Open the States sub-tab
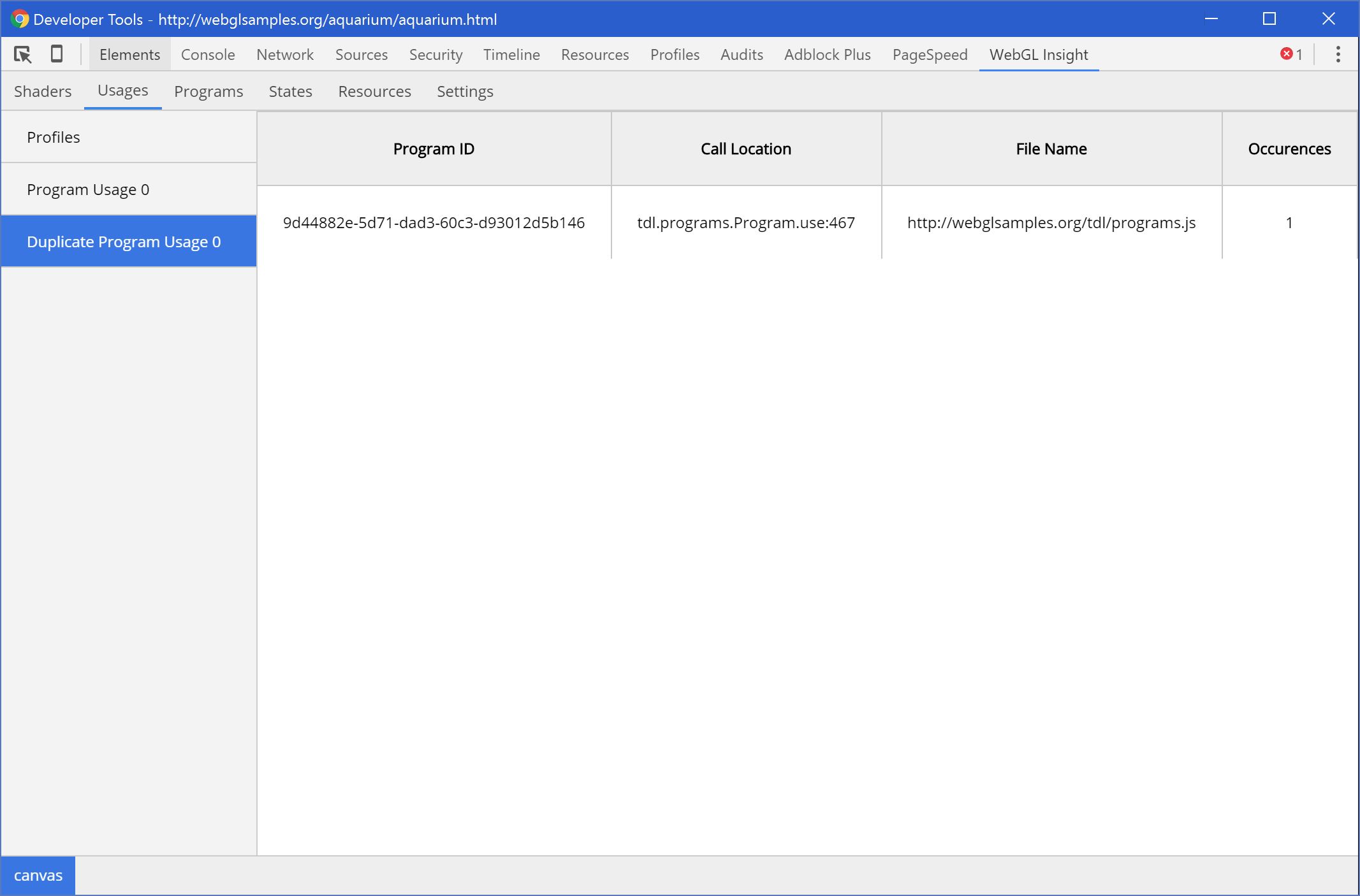The width and height of the screenshot is (1360, 896). [x=290, y=91]
